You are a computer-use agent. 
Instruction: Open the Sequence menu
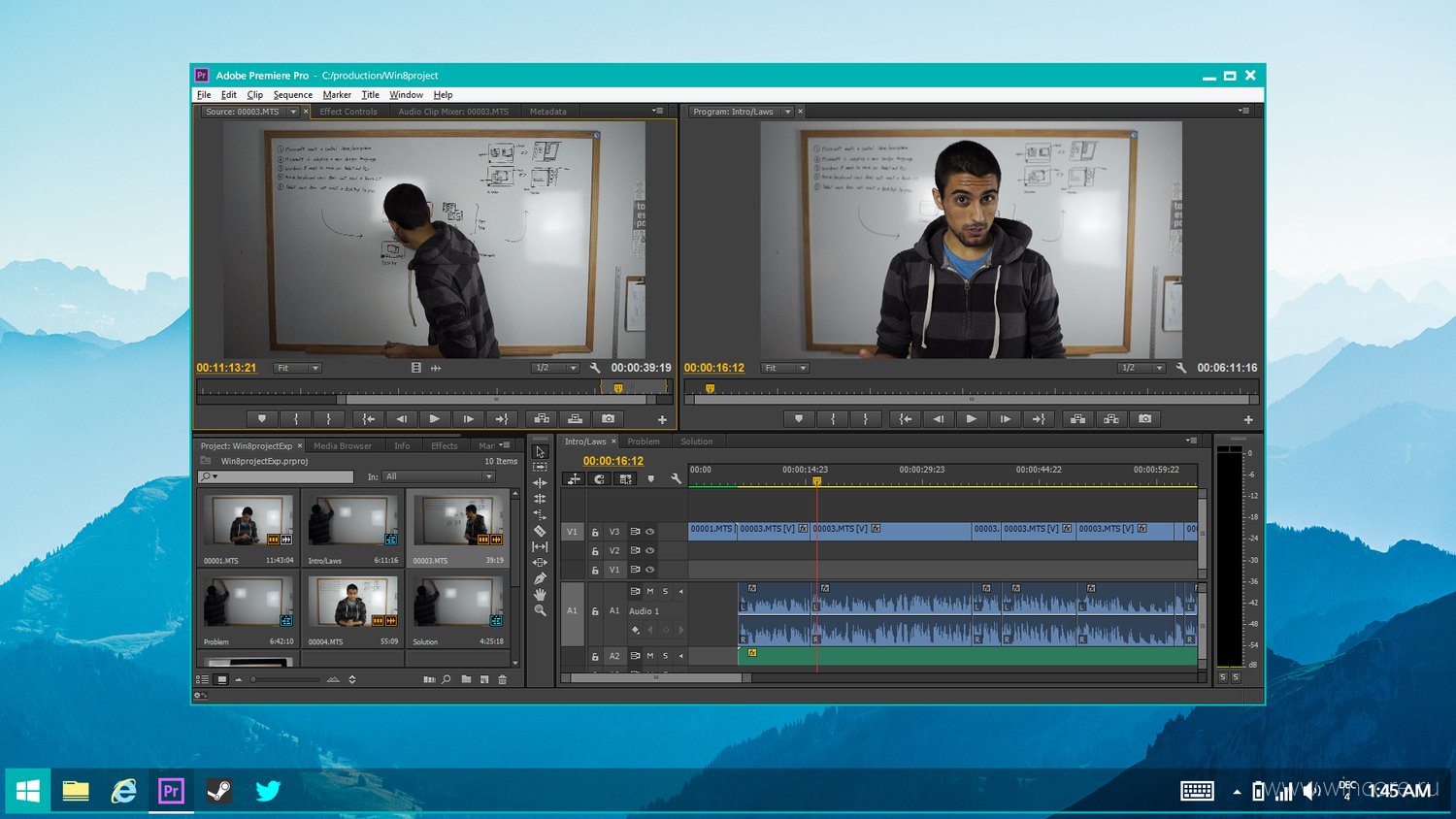click(293, 95)
